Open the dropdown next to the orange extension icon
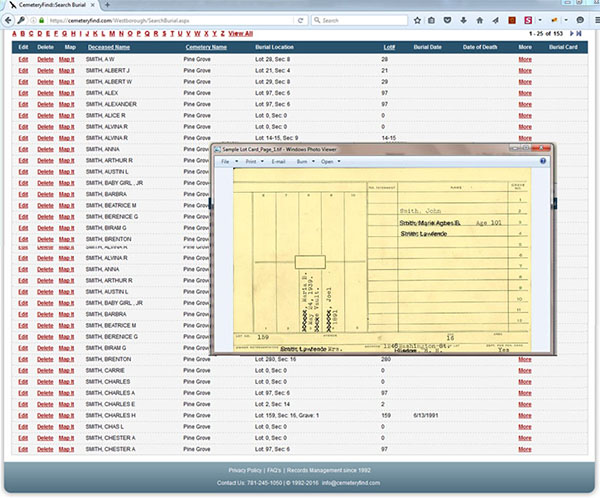600x498 pixels. pos(566,20)
